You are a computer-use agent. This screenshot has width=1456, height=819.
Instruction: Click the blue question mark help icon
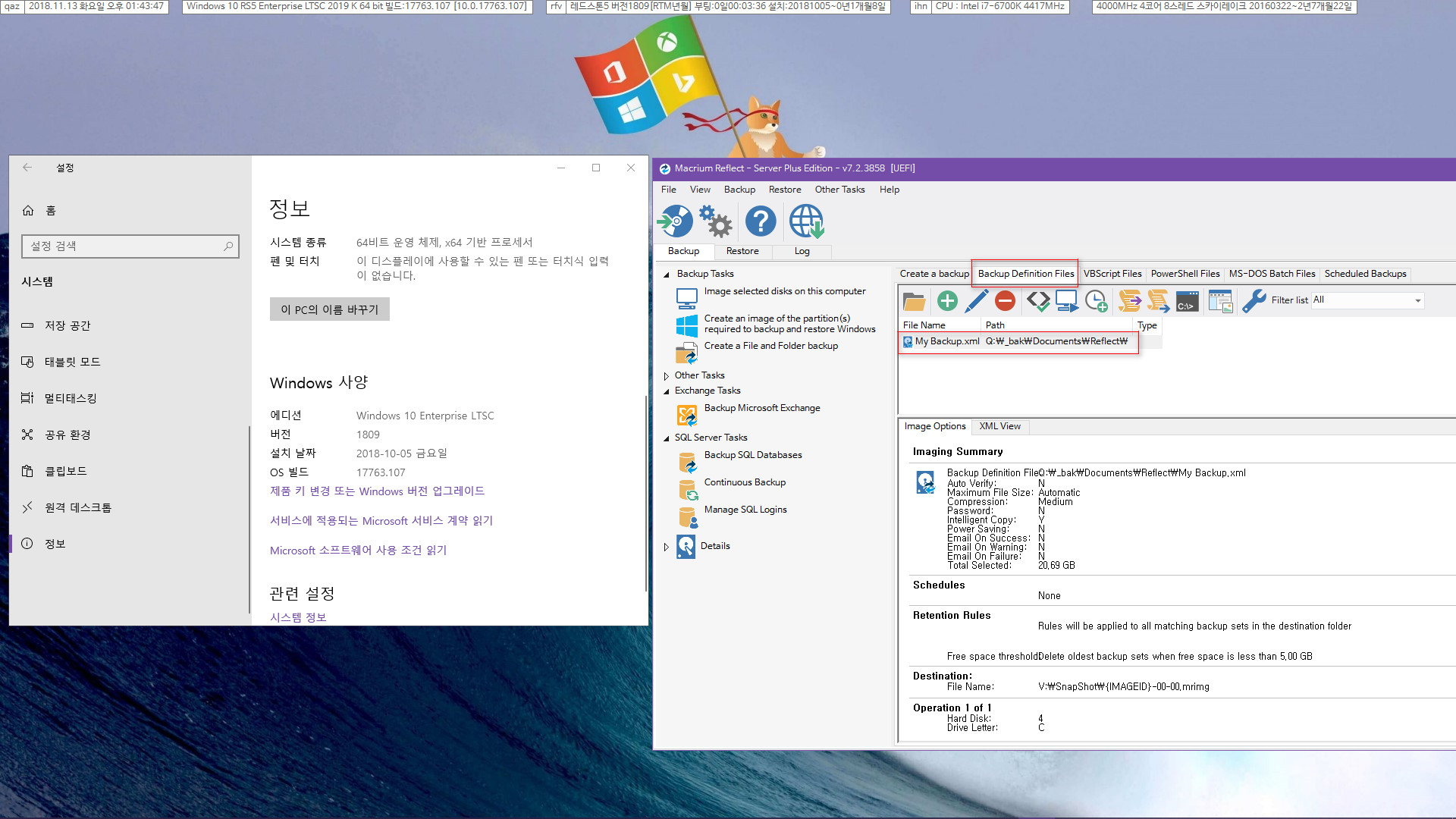(761, 221)
